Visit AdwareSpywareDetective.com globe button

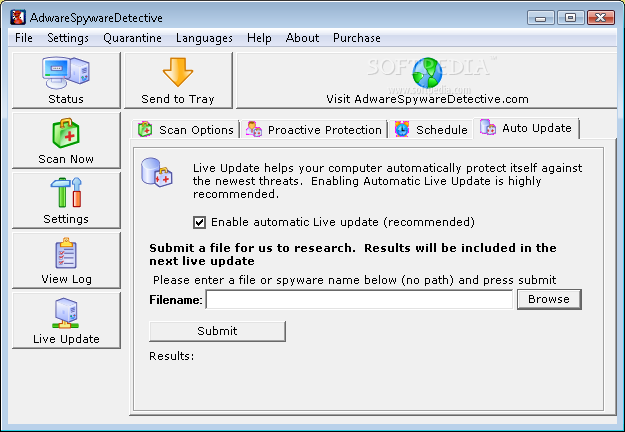click(x=426, y=80)
